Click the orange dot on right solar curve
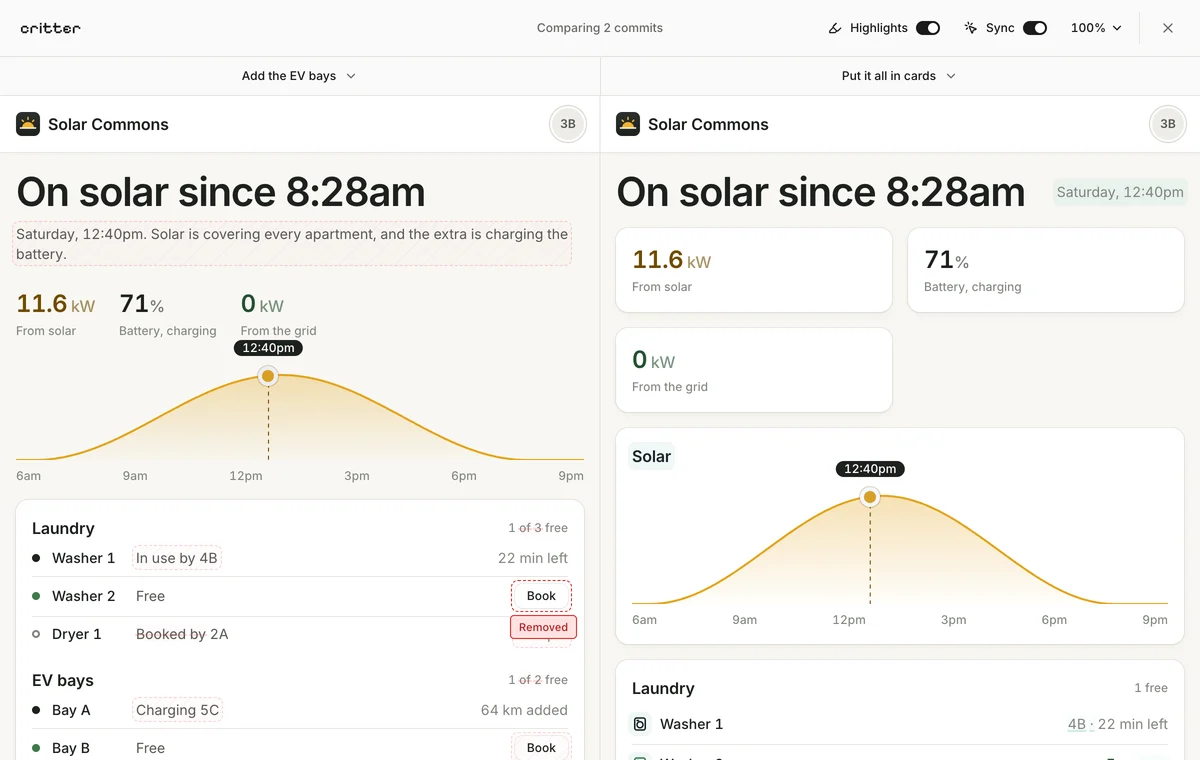 coord(870,497)
